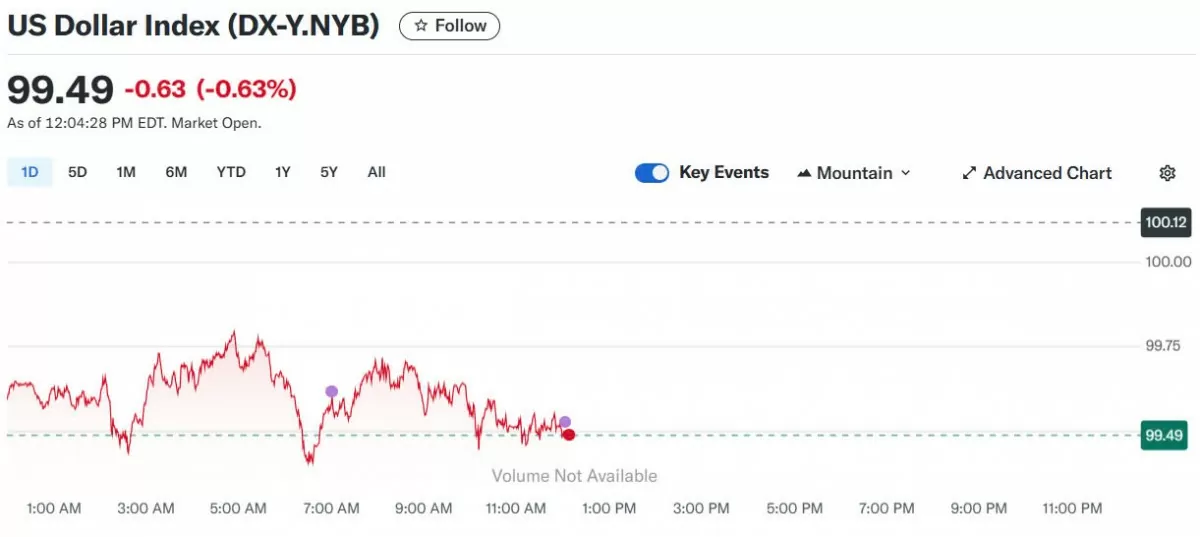Expand the Mountain chart type dropdown
This screenshot has width=1200, height=537.
(x=905, y=173)
